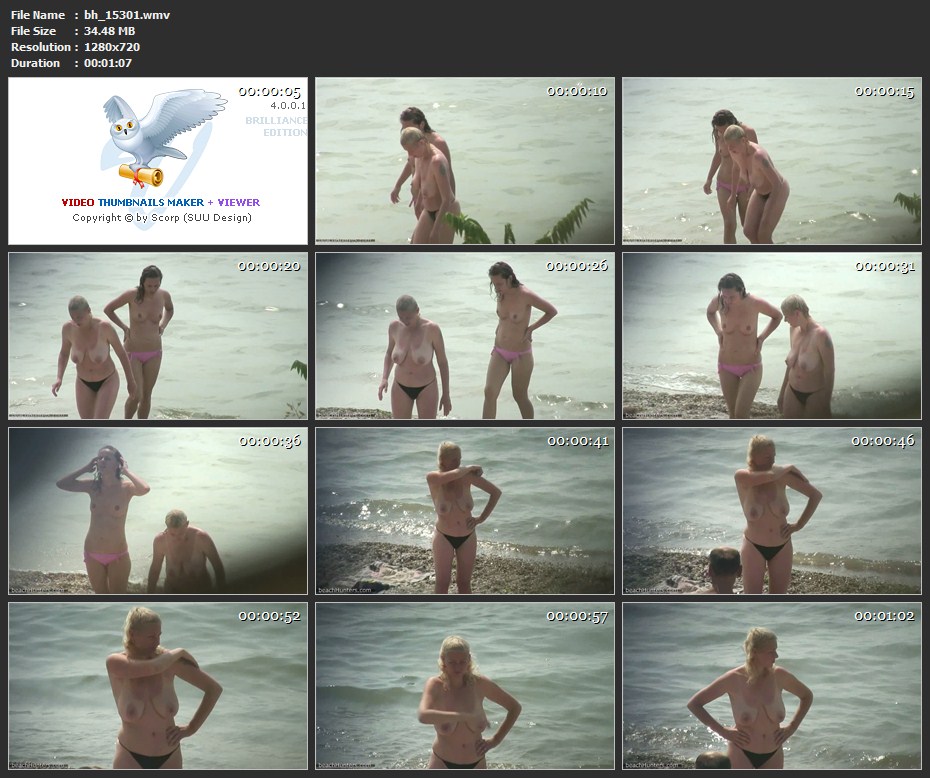The width and height of the screenshot is (930, 778).
Task: Pick the thumbnail labeled 00:00:57
Action: tap(465, 686)
